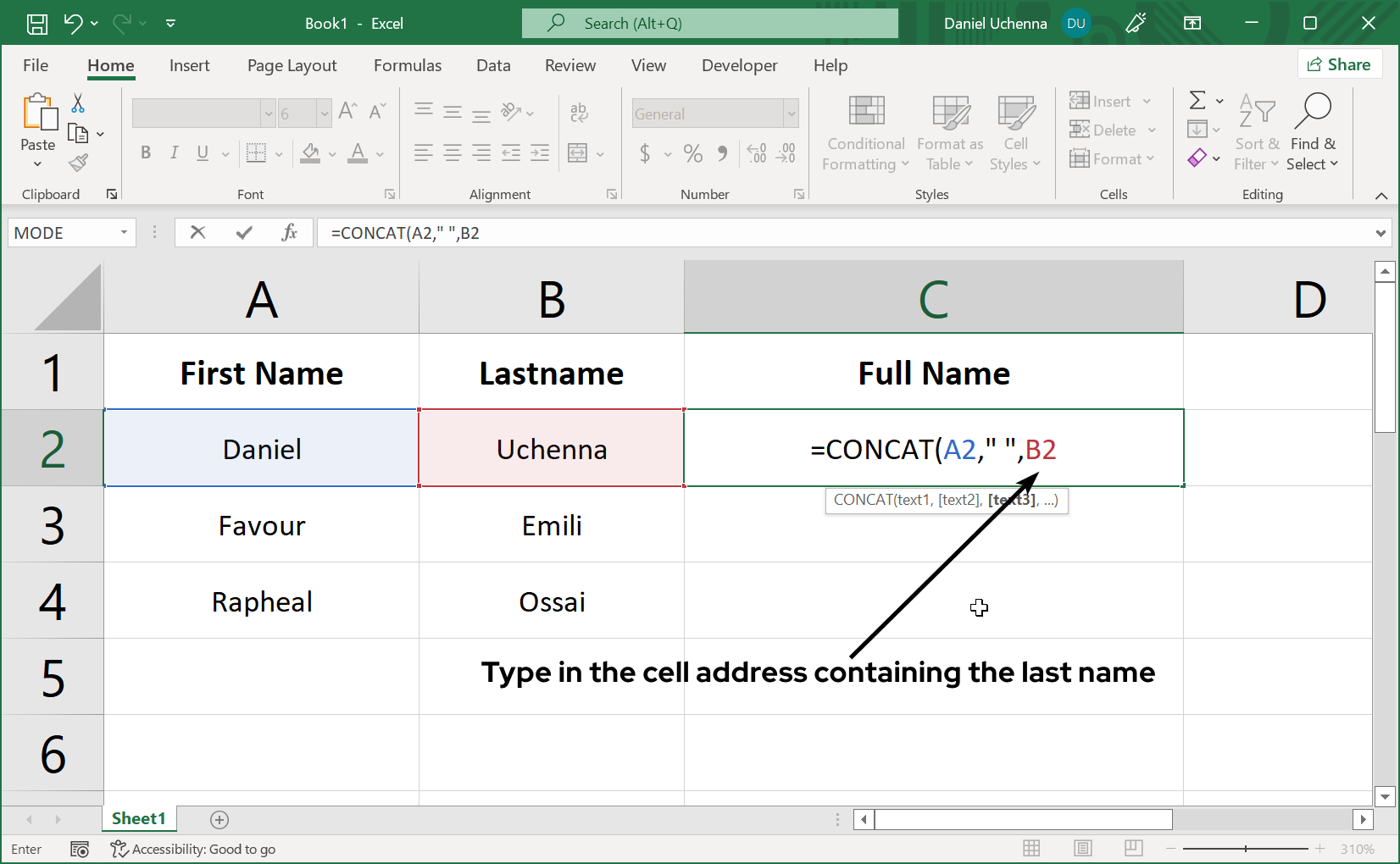This screenshot has height=864, width=1400.
Task: Click the Accounting Number Format icon
Action: tap(647, 153)
